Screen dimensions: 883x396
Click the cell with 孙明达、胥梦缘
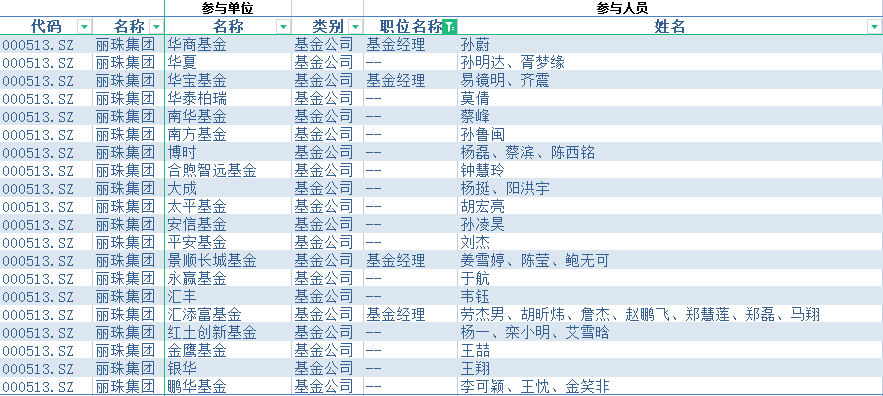[x=670, y=63]
